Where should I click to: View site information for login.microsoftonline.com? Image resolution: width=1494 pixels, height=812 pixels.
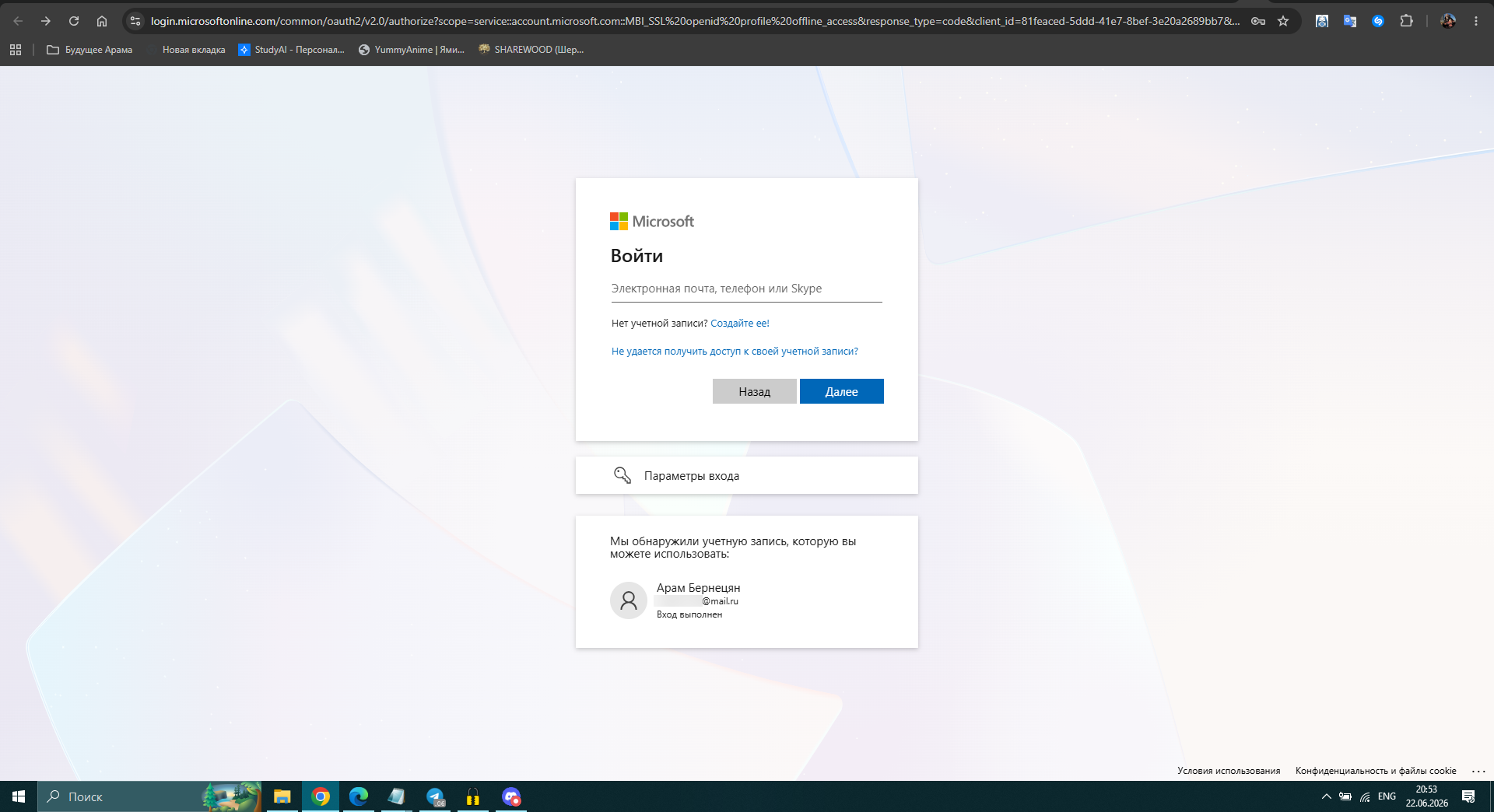[x=135, y=21]
